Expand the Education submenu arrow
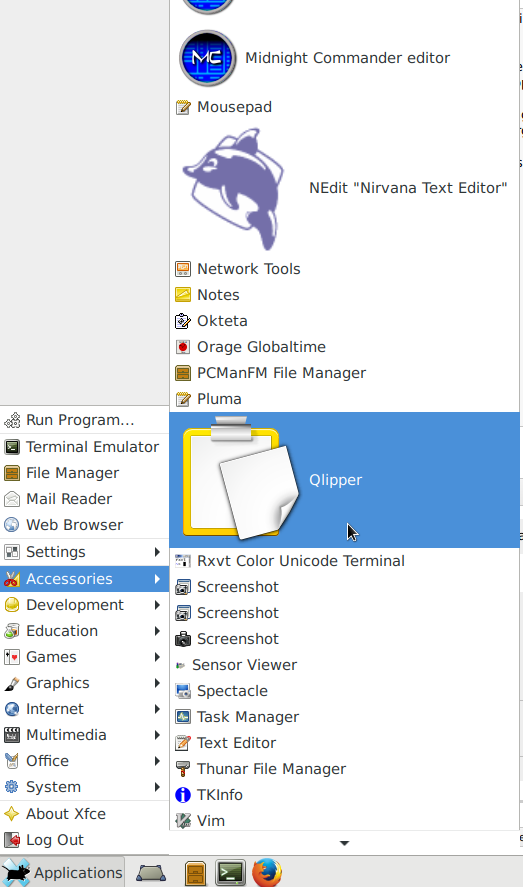Viewport: 523px width, 887px height. 157,631
